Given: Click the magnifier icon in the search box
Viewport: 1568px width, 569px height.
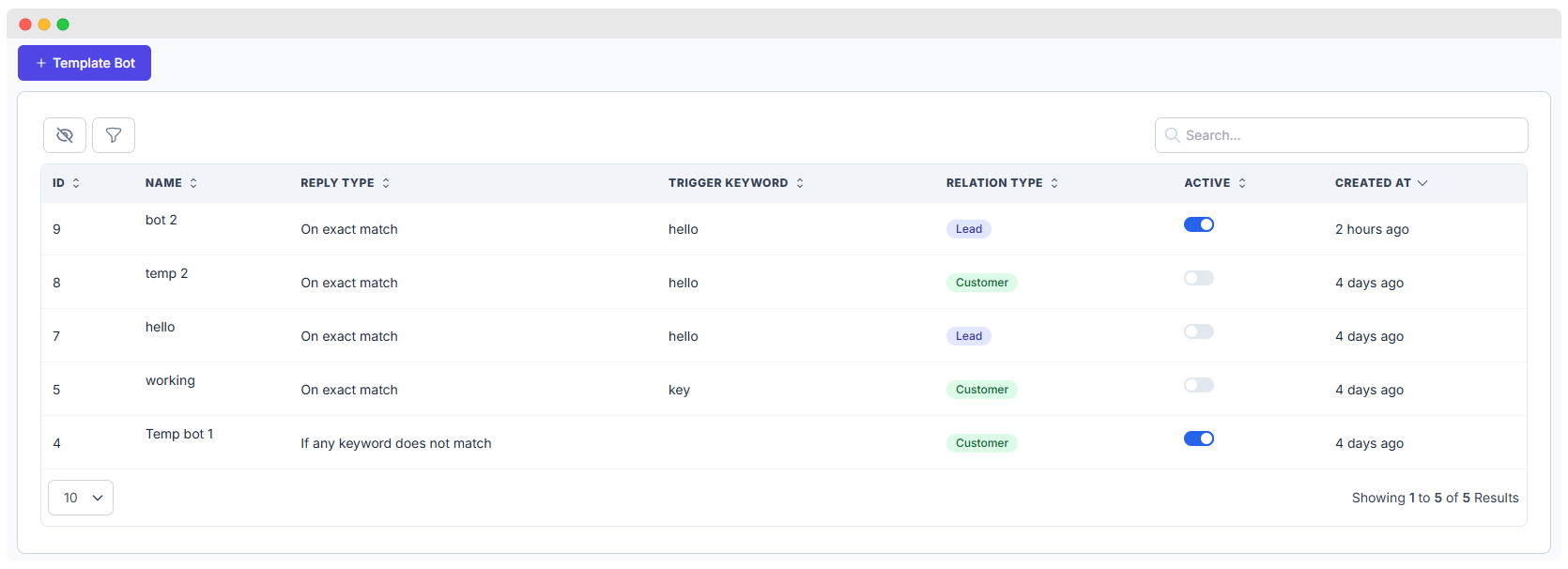Looking at the screenshot, I should pos(1172,135).
